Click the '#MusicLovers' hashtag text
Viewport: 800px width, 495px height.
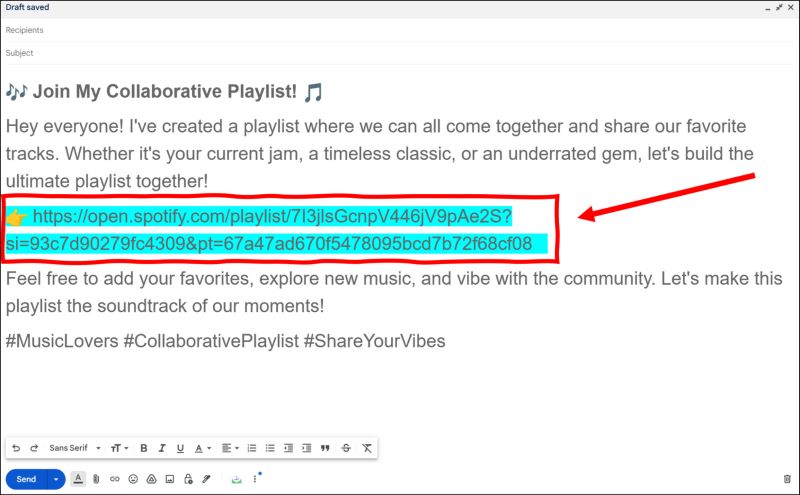click(62, 341)
